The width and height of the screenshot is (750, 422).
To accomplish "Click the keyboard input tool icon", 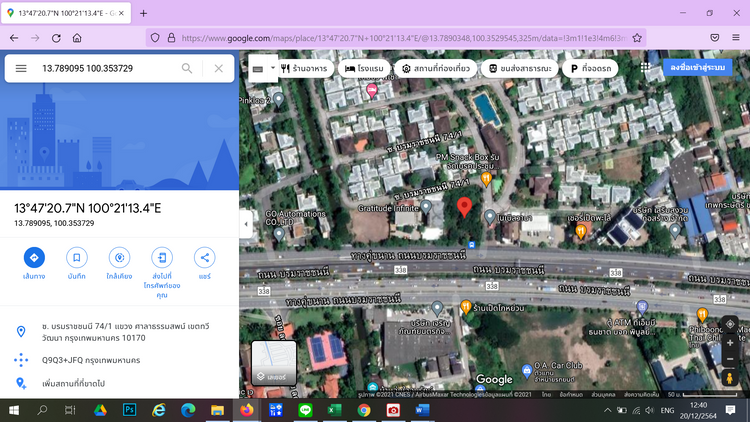I will (x=258, y=69).
